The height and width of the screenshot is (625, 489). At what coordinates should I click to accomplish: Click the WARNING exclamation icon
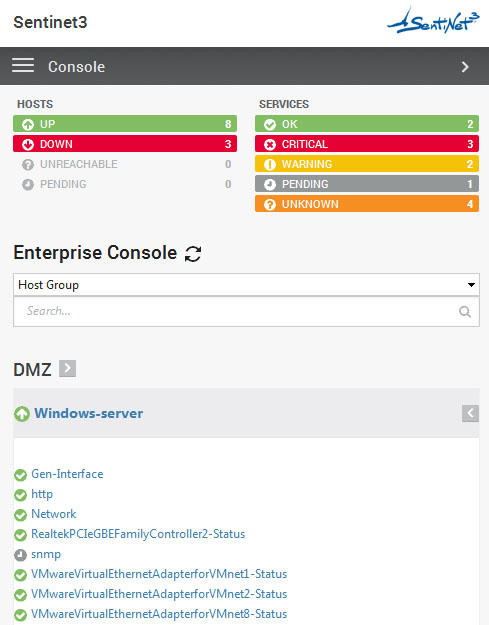(270, 164)
